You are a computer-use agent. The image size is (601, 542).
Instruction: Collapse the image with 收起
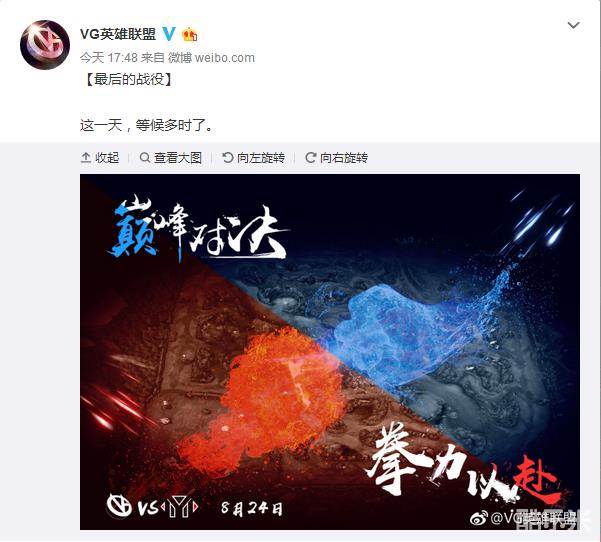click(x=100, y=158)
